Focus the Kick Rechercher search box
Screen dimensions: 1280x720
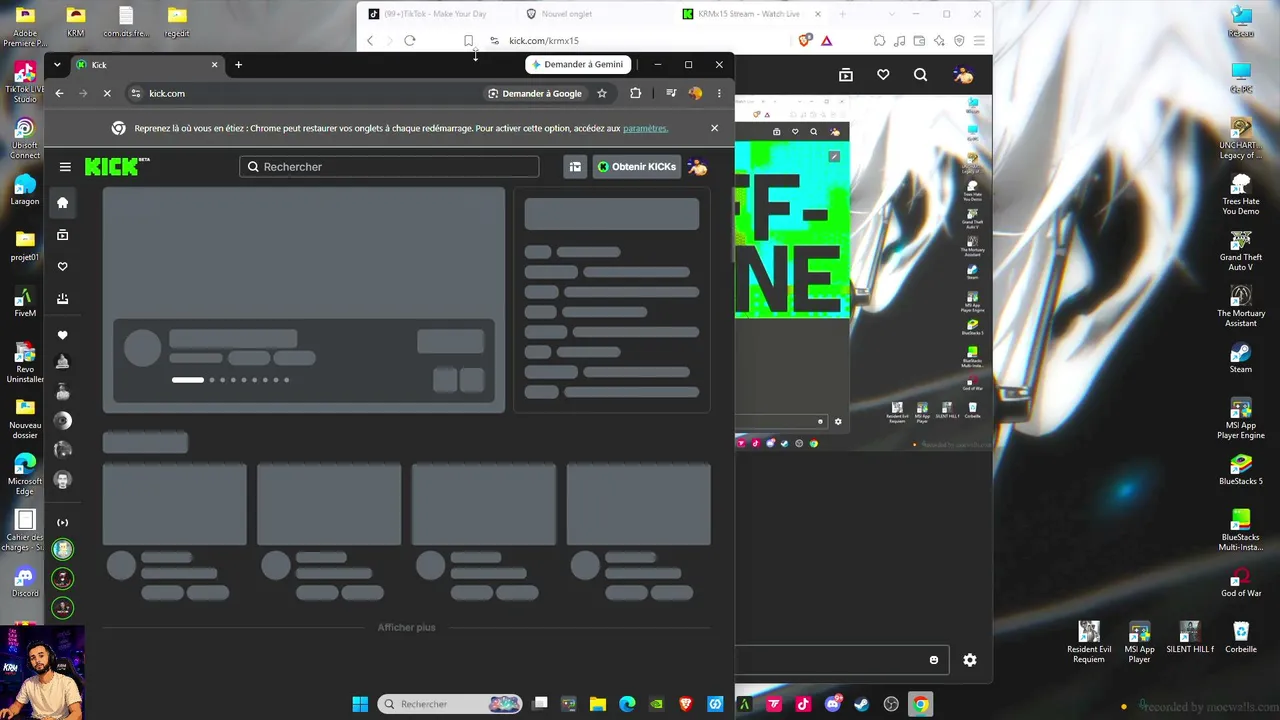tap(389, 167)
